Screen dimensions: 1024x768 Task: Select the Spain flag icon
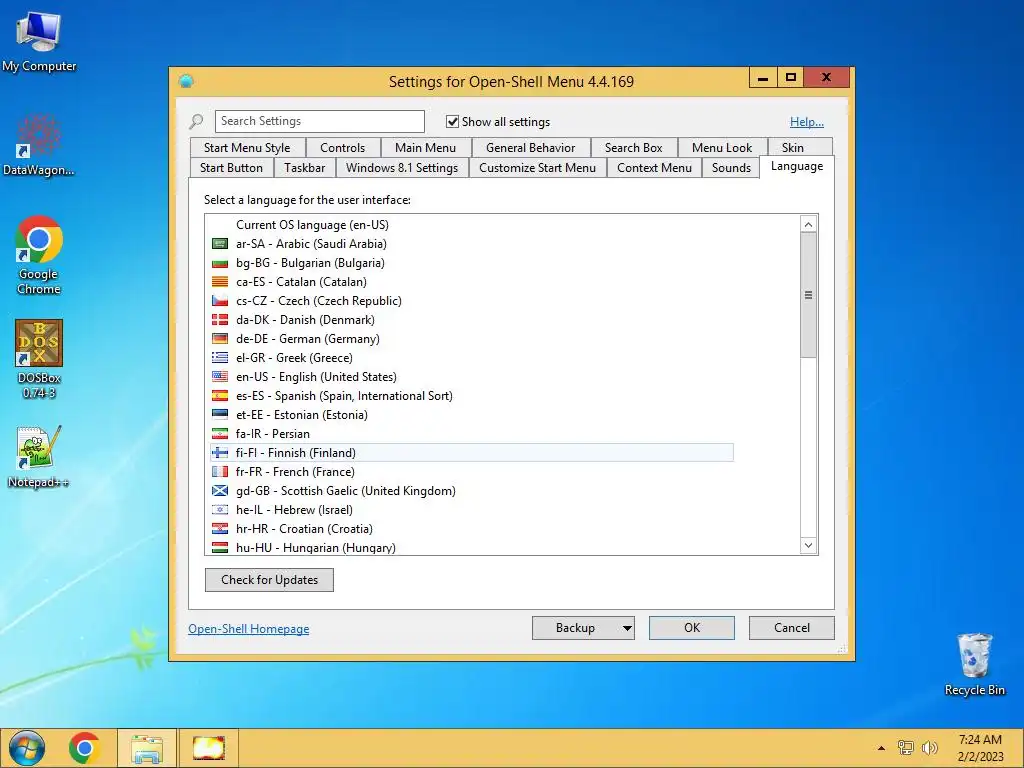(x=220, y=395)
